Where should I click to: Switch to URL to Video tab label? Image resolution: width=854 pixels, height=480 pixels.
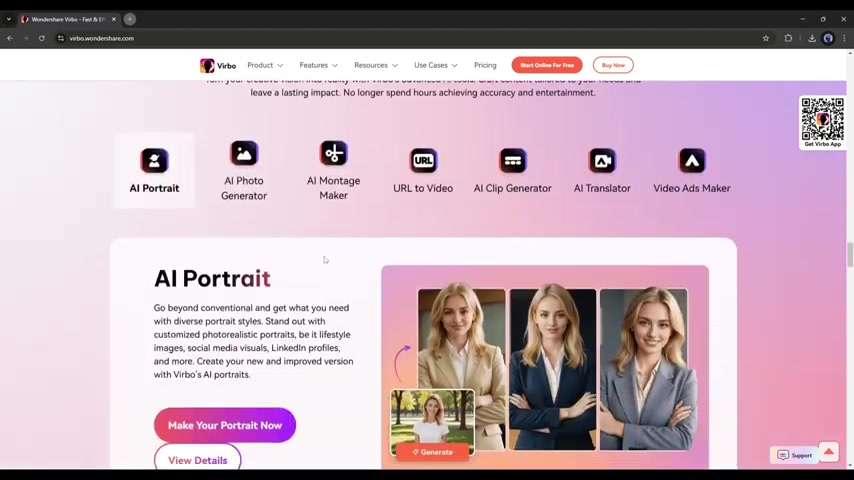423,188
